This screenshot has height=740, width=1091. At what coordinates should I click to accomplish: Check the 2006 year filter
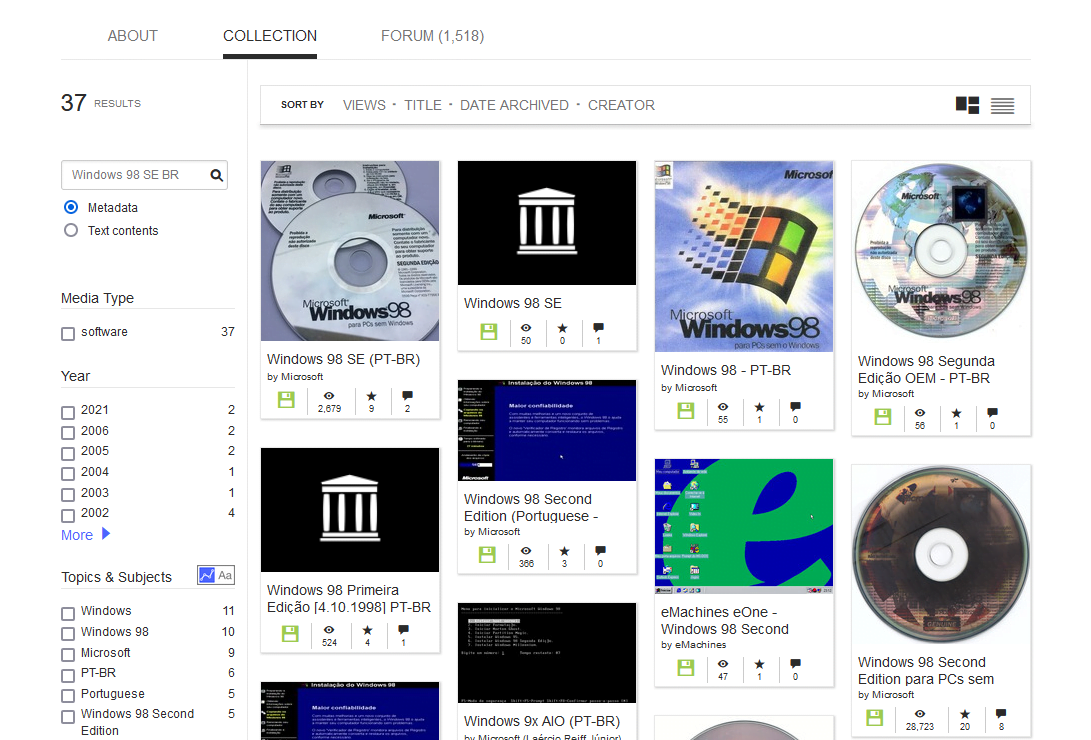tap(68, 433)
